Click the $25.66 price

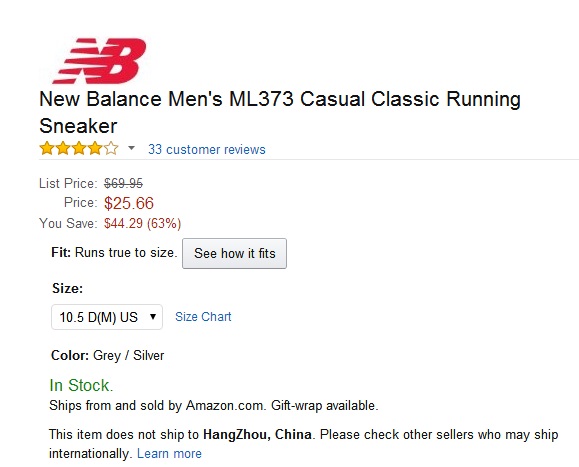pyautogui.click(x=129, y=203)
